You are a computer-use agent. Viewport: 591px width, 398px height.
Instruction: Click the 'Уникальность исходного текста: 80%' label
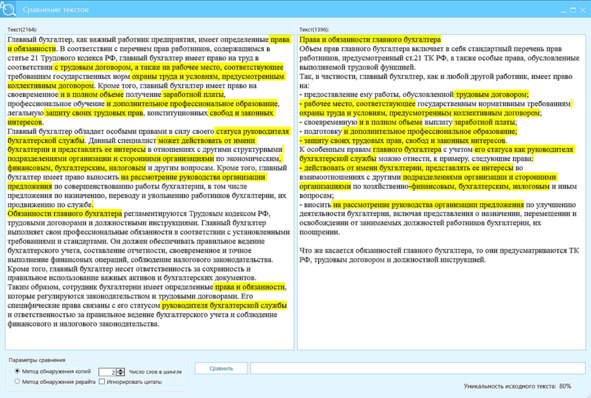[517, 386]
